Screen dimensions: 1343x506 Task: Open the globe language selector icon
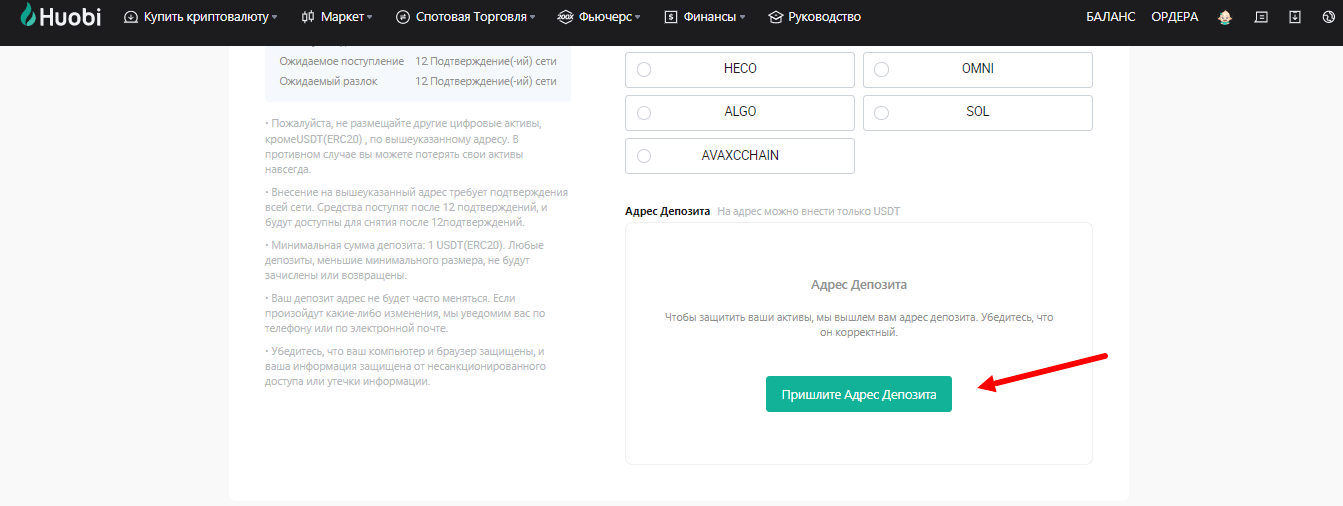(1328, 17)
